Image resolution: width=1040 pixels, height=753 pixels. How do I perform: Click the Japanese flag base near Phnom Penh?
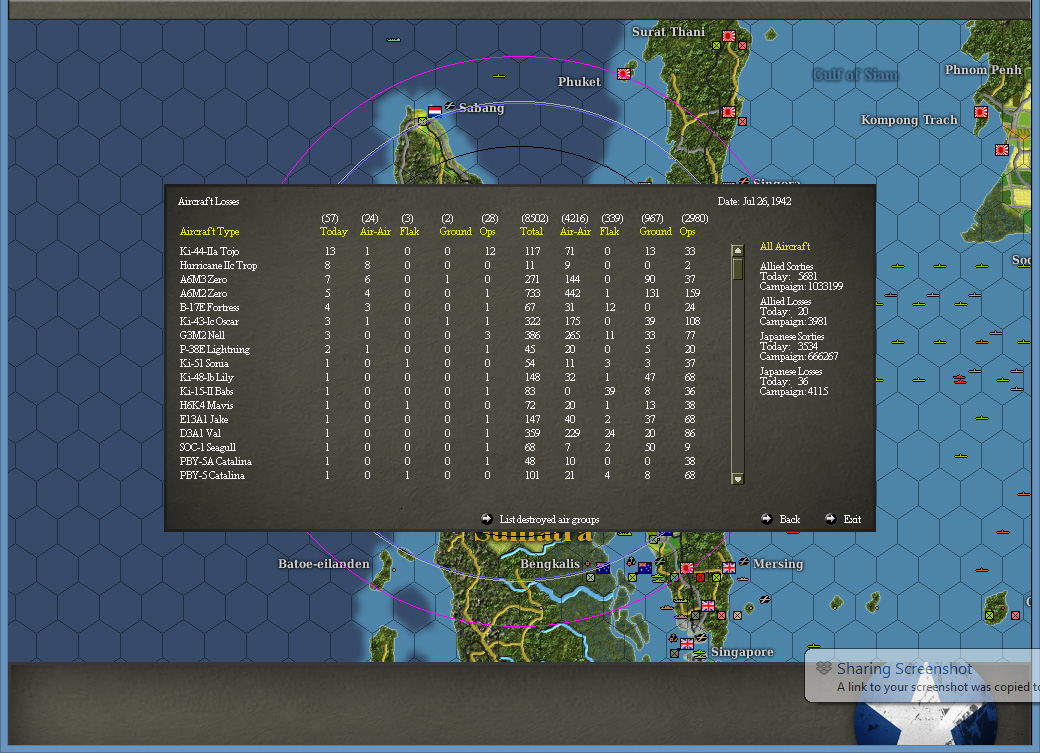point(1000,148)
